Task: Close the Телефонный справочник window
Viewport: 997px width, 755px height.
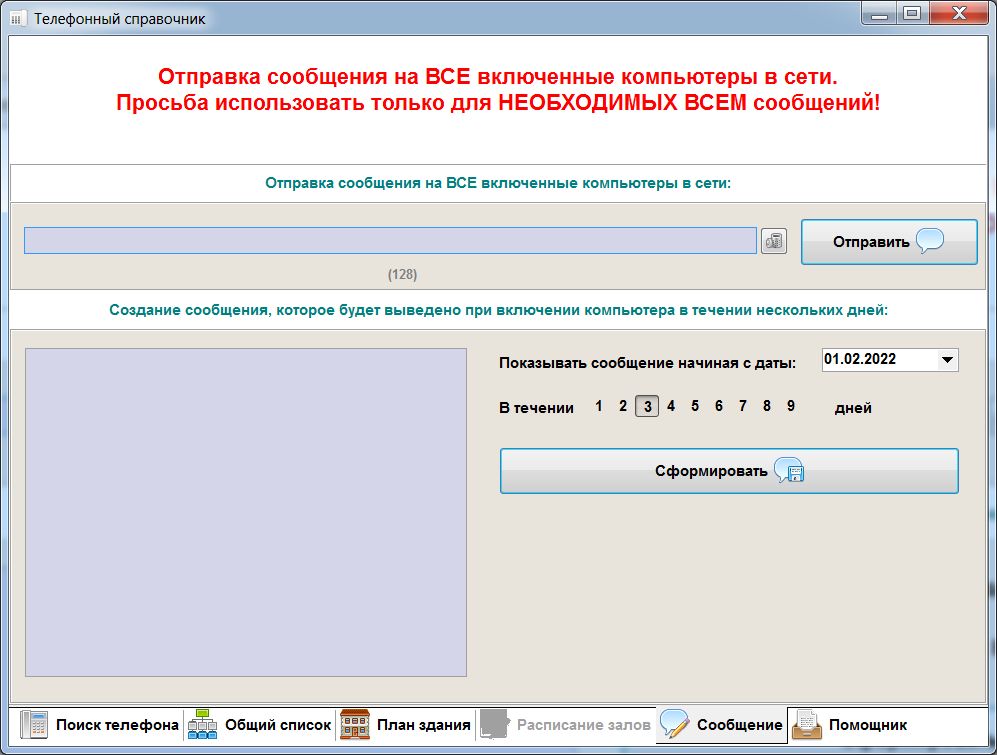Action: [959, 13]
